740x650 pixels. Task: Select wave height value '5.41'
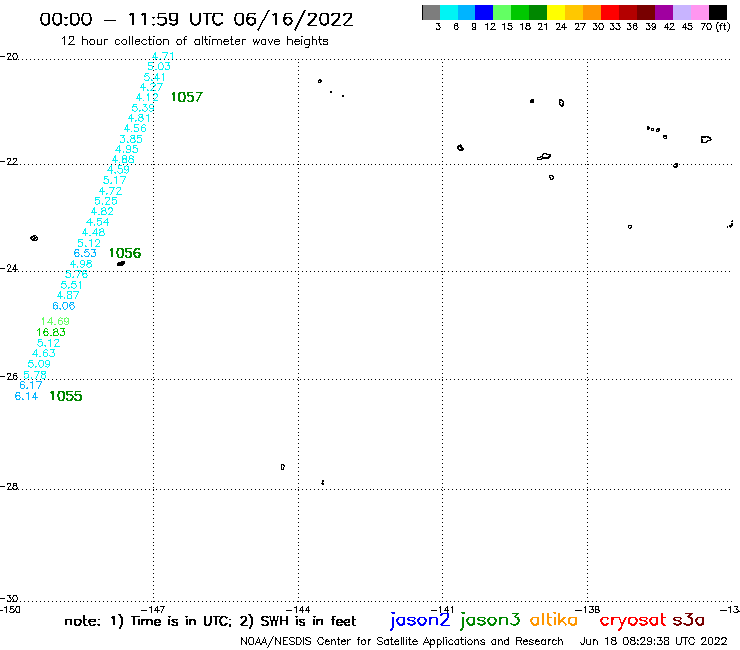tap(155, 77)
